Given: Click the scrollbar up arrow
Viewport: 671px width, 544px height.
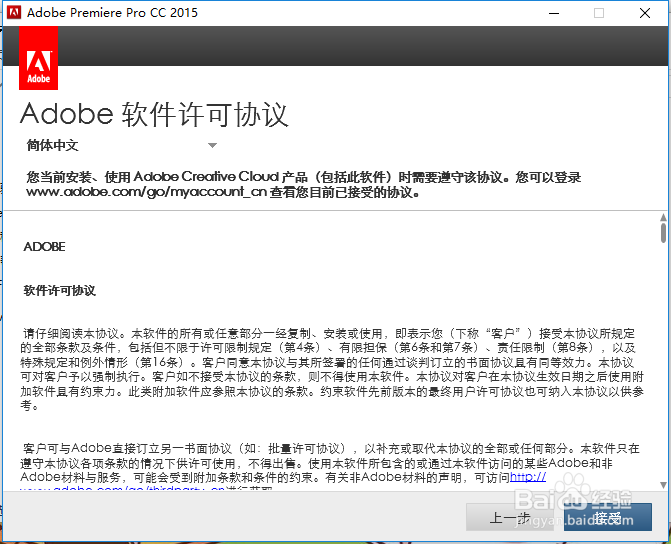Looking at the screenshot, I should [x=663, y=218].
